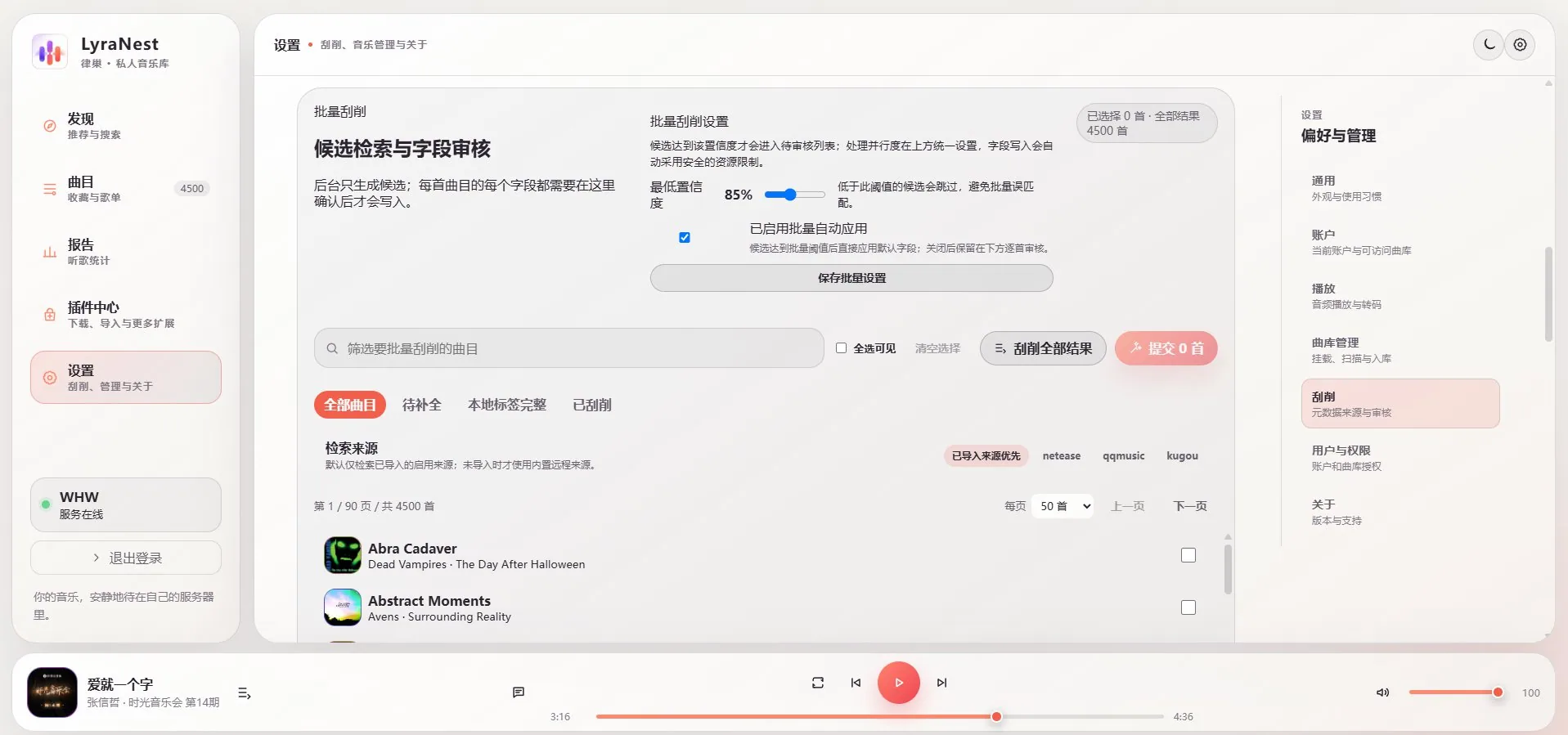Toggle dark mode moon icon
Image resolution: width=1568 pixels, height=735 pixels.
1489,45
